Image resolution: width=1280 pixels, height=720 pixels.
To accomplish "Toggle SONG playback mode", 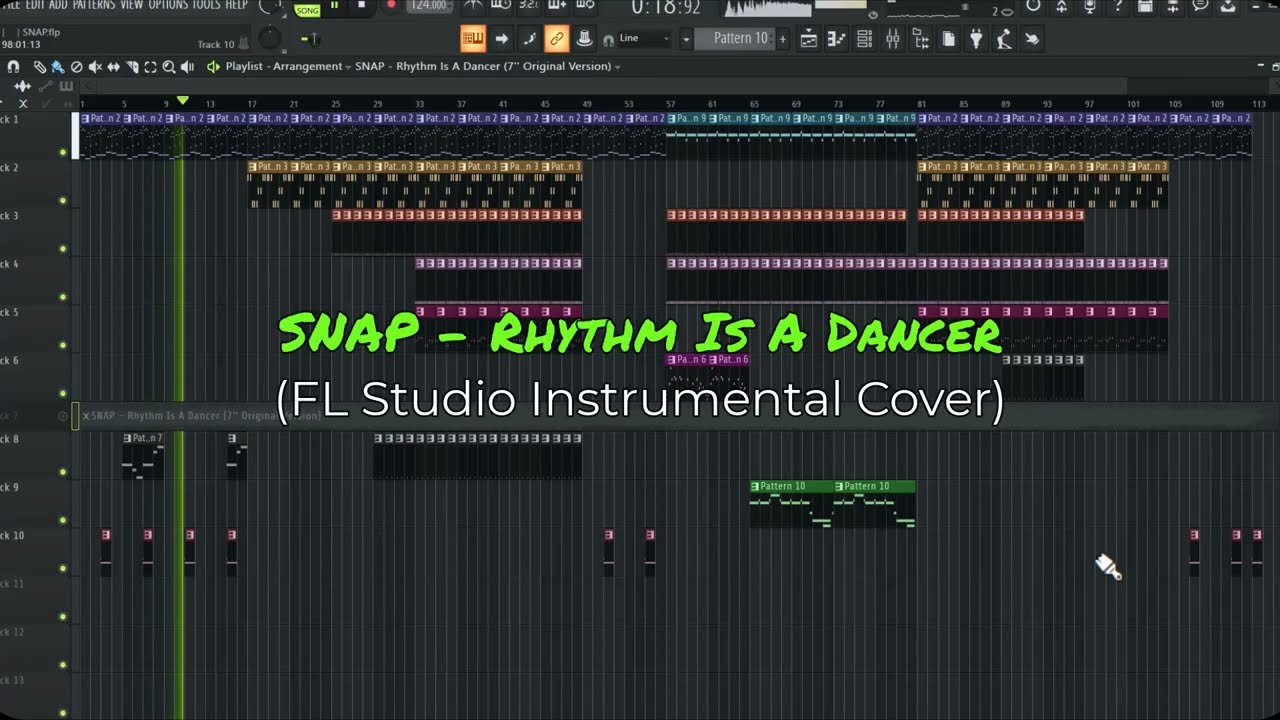I will point(307,9).
